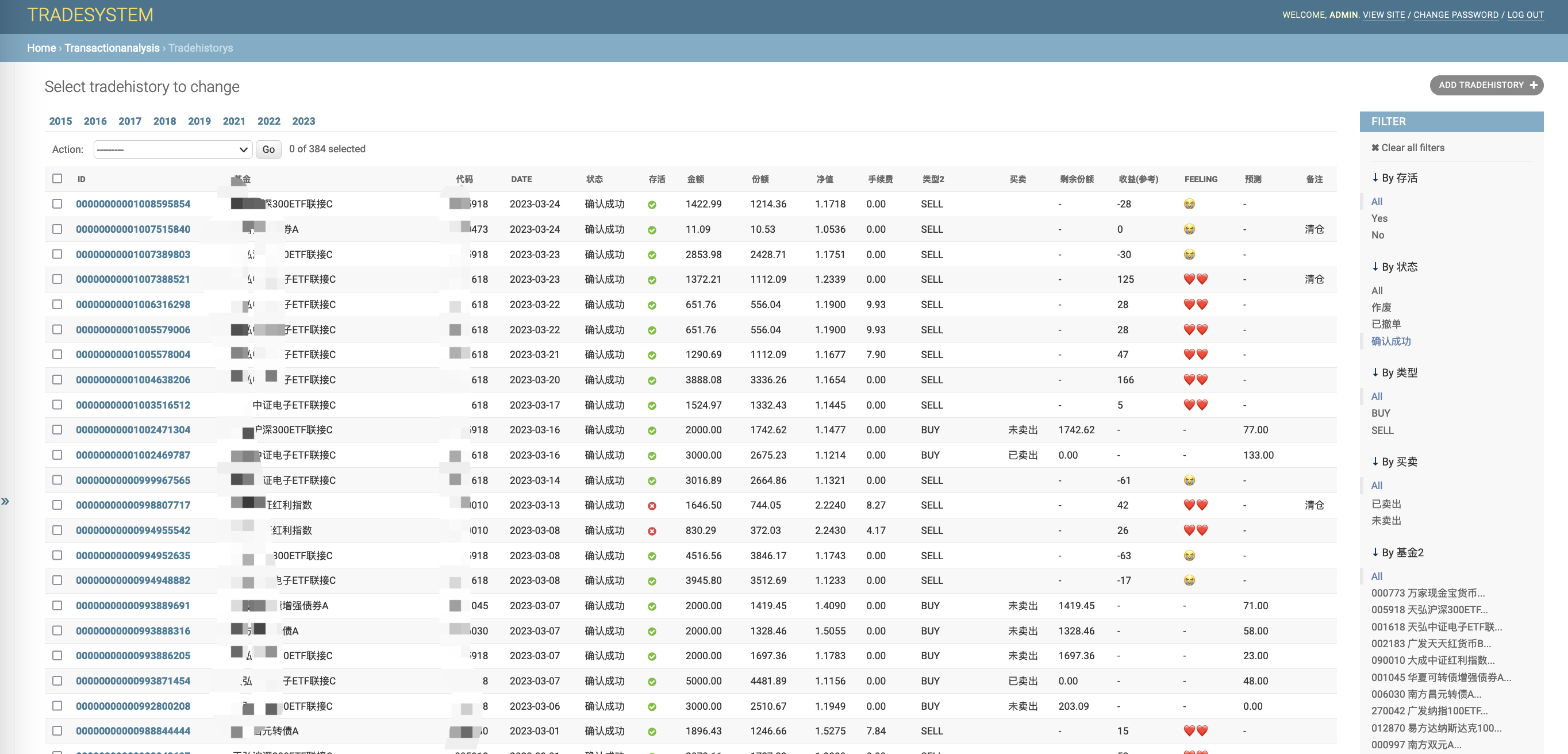
Task: Click green check icon in row 00000000001002469787
Action: [652, 456]
